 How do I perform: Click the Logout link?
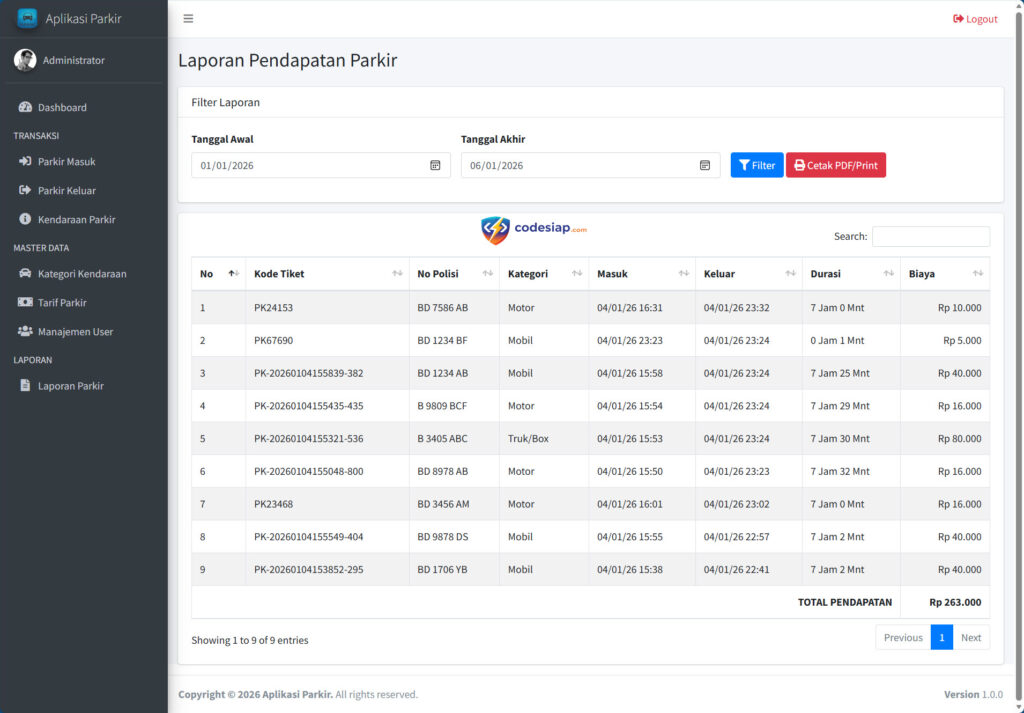coord(975,19)
